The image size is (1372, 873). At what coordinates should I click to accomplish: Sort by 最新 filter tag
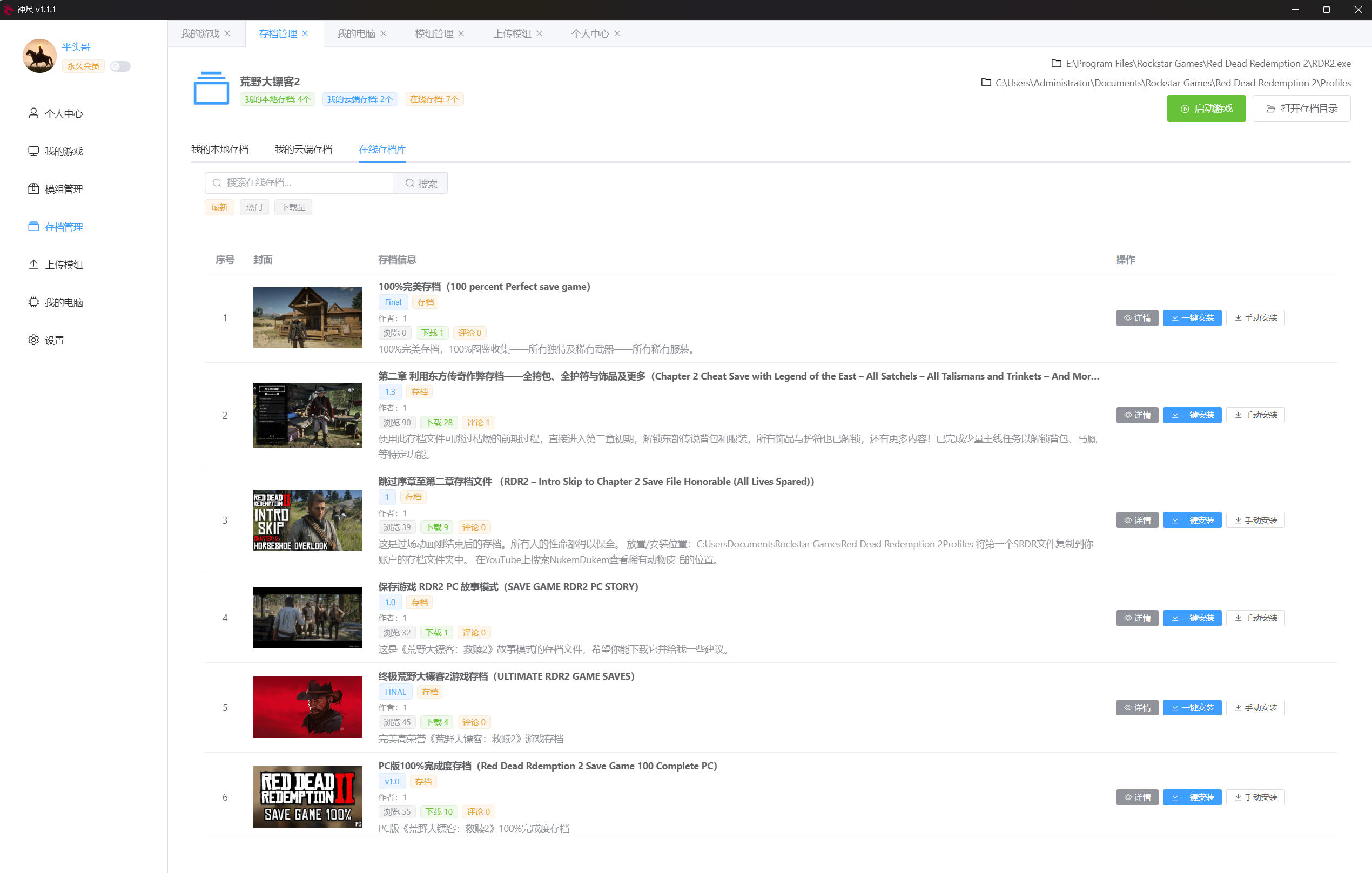point(219,207)
